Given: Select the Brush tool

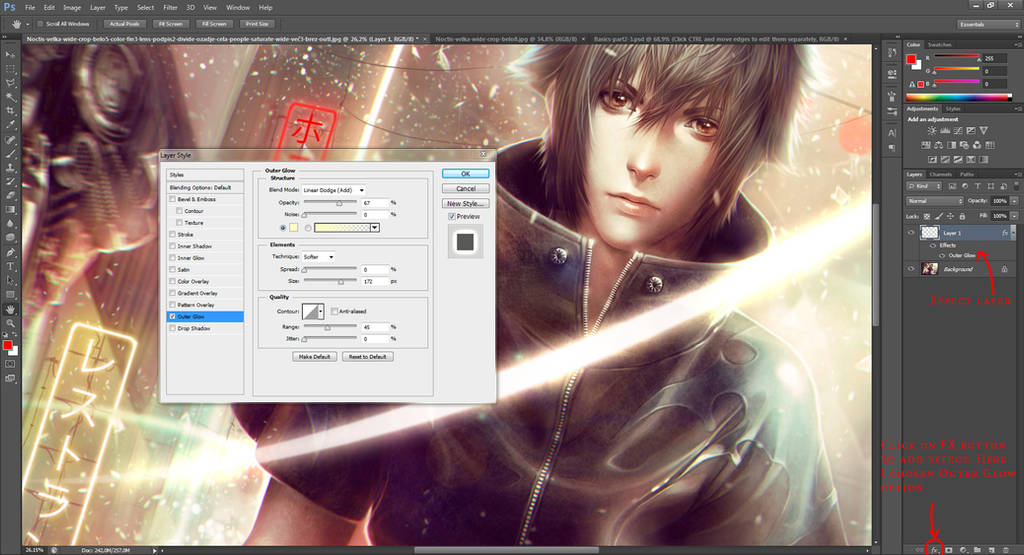Looking at the screenshot, I should point(10,154).
